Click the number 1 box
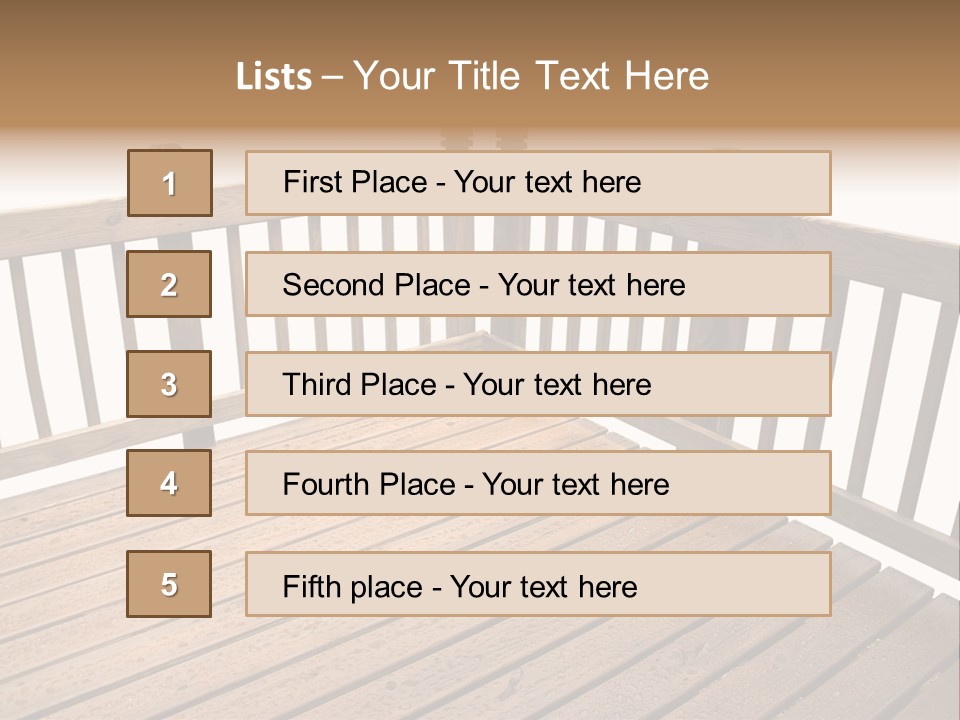960x720 pixels. point(170,183)
